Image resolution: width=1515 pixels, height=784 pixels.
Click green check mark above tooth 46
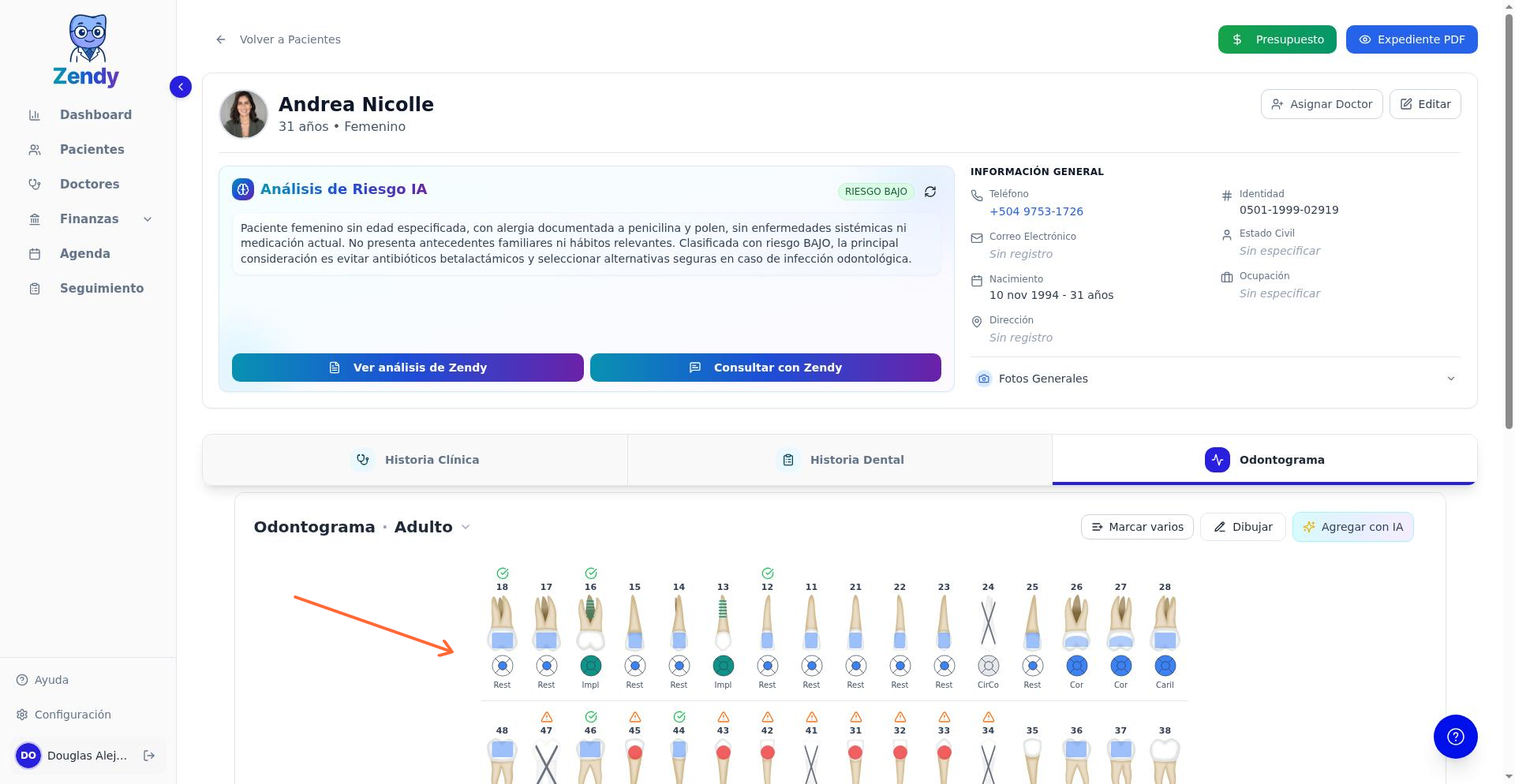[591, 717]
